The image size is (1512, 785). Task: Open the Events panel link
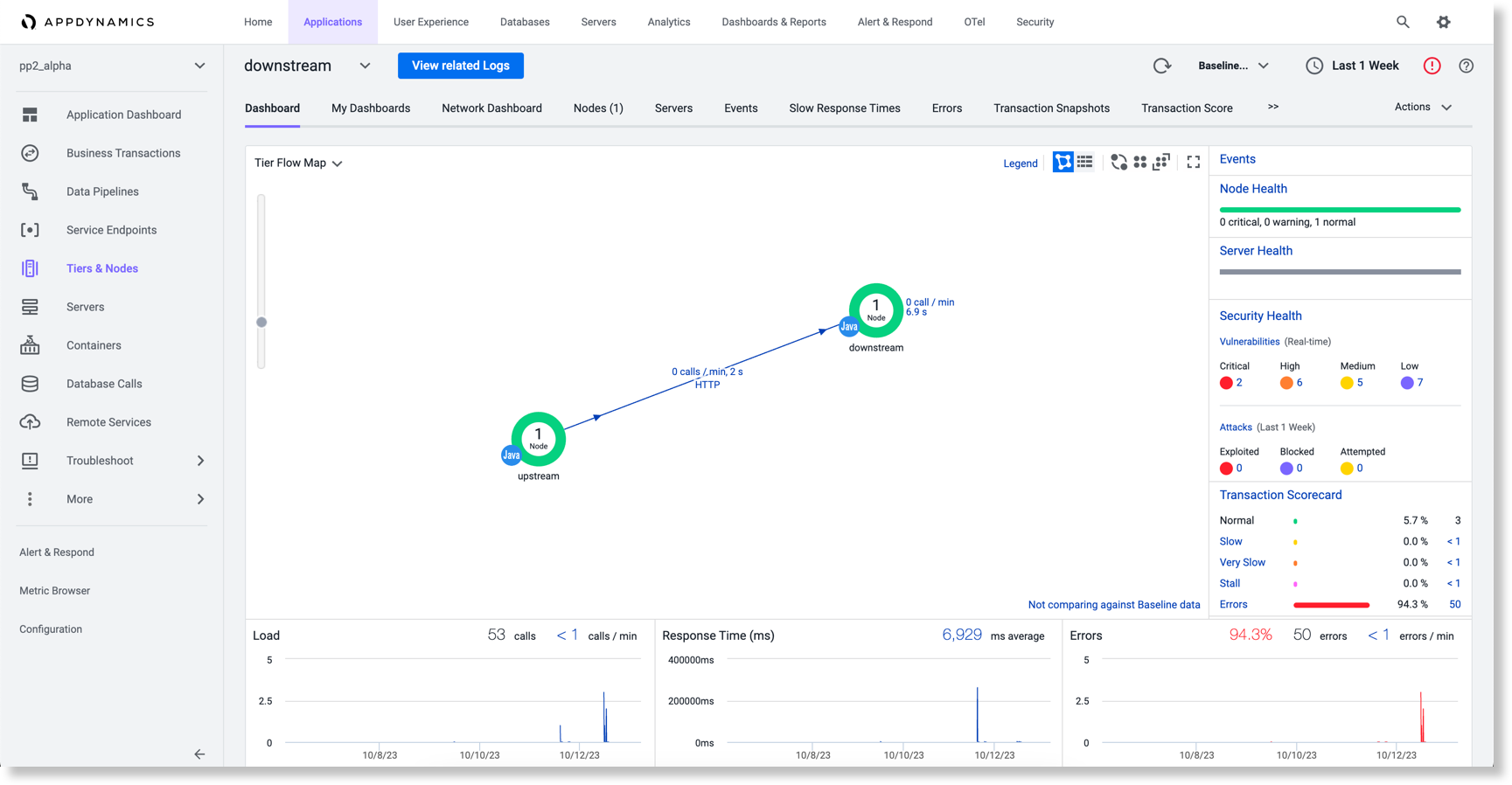point(1237,159)
